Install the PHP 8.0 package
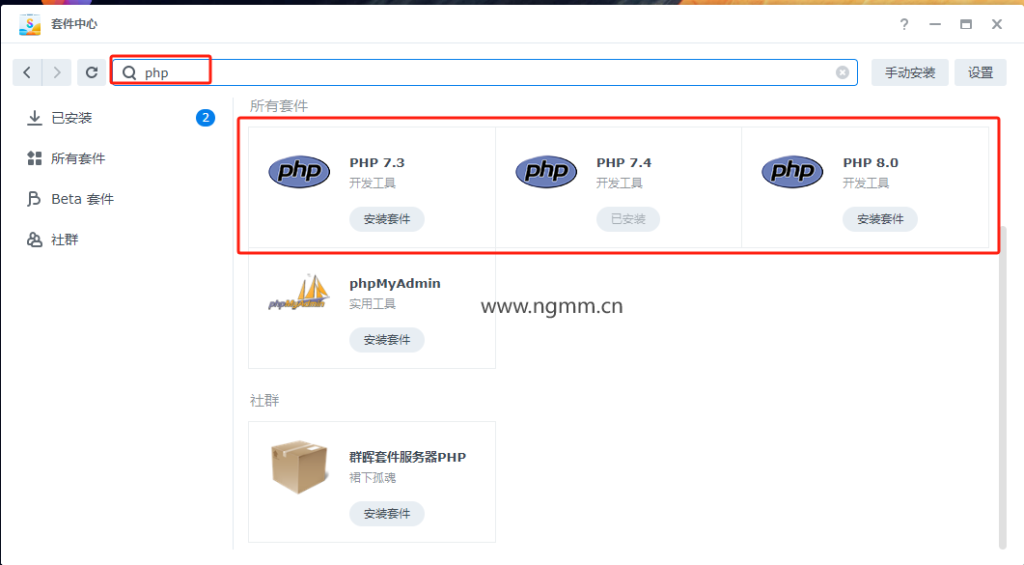This screenshot has height=565, width=1024. (880, 219)
